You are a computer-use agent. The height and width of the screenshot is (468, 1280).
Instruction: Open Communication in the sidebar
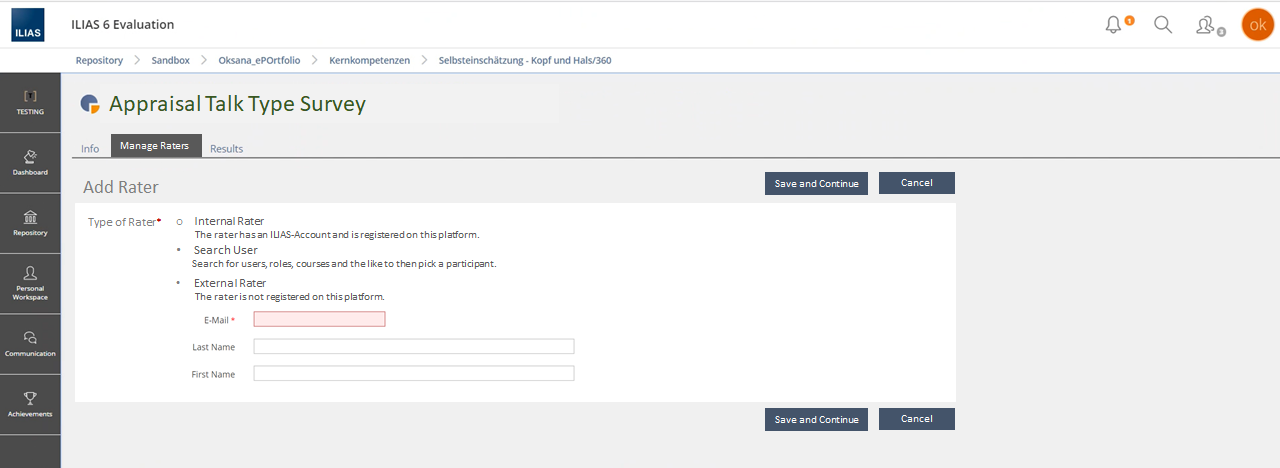[x=30, y=343]
